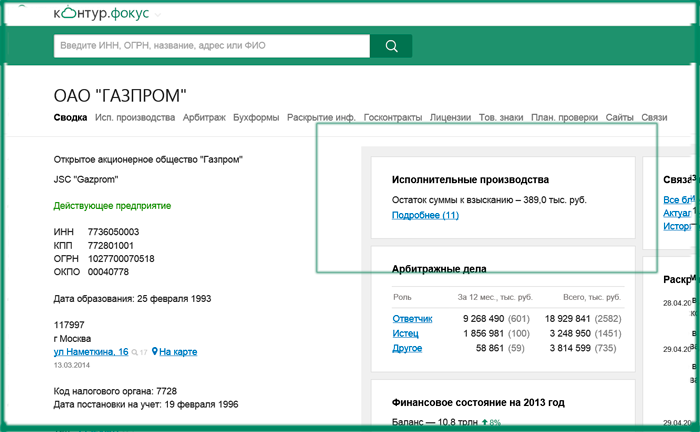Click the line Код налогового органа: 7728
Image resolution: width=700 pixels, height=432 pixels.
(x=115, y=391)
